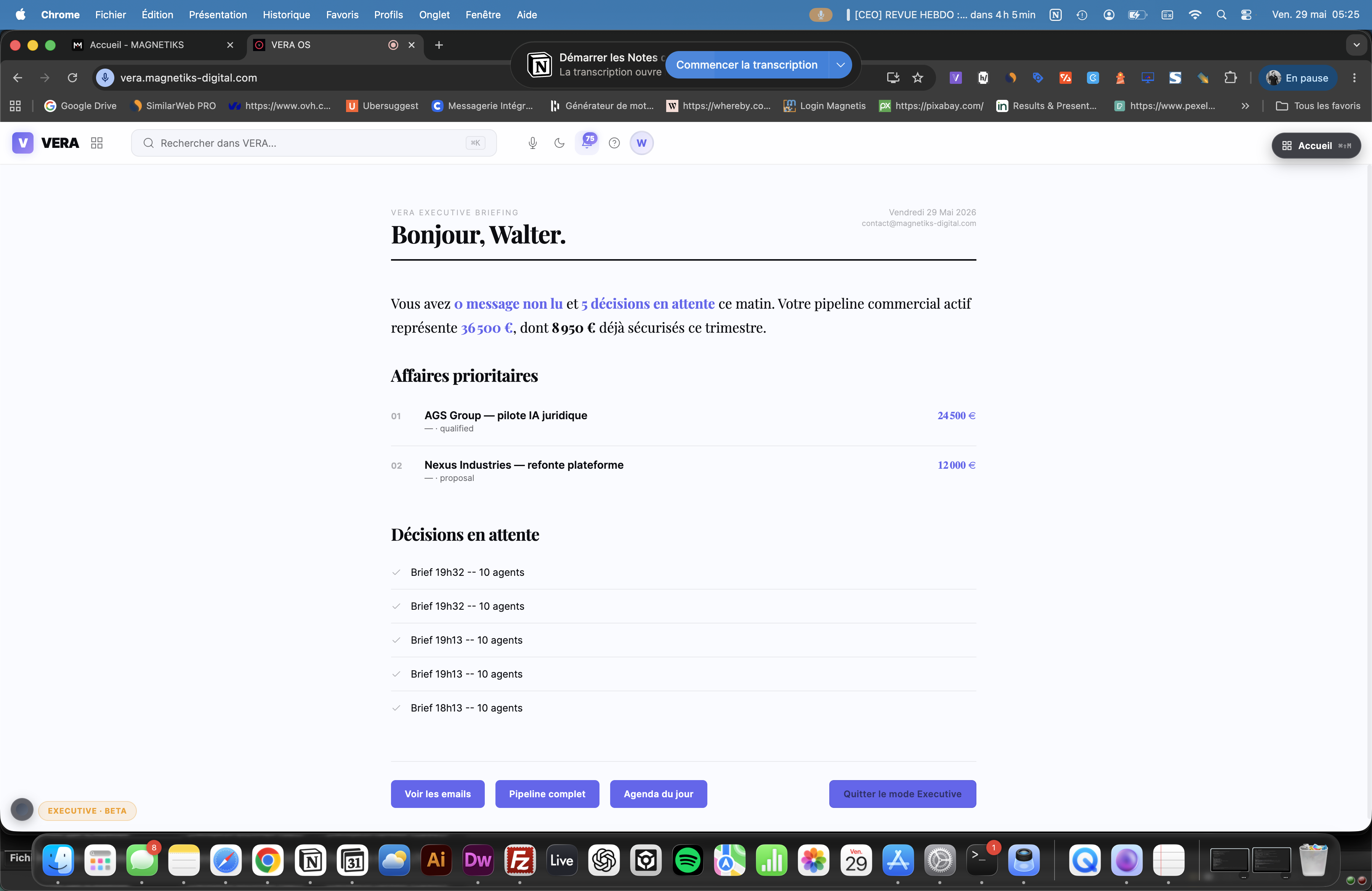Go back in browser history
1372x891 pixels.
tap(17, 78)
